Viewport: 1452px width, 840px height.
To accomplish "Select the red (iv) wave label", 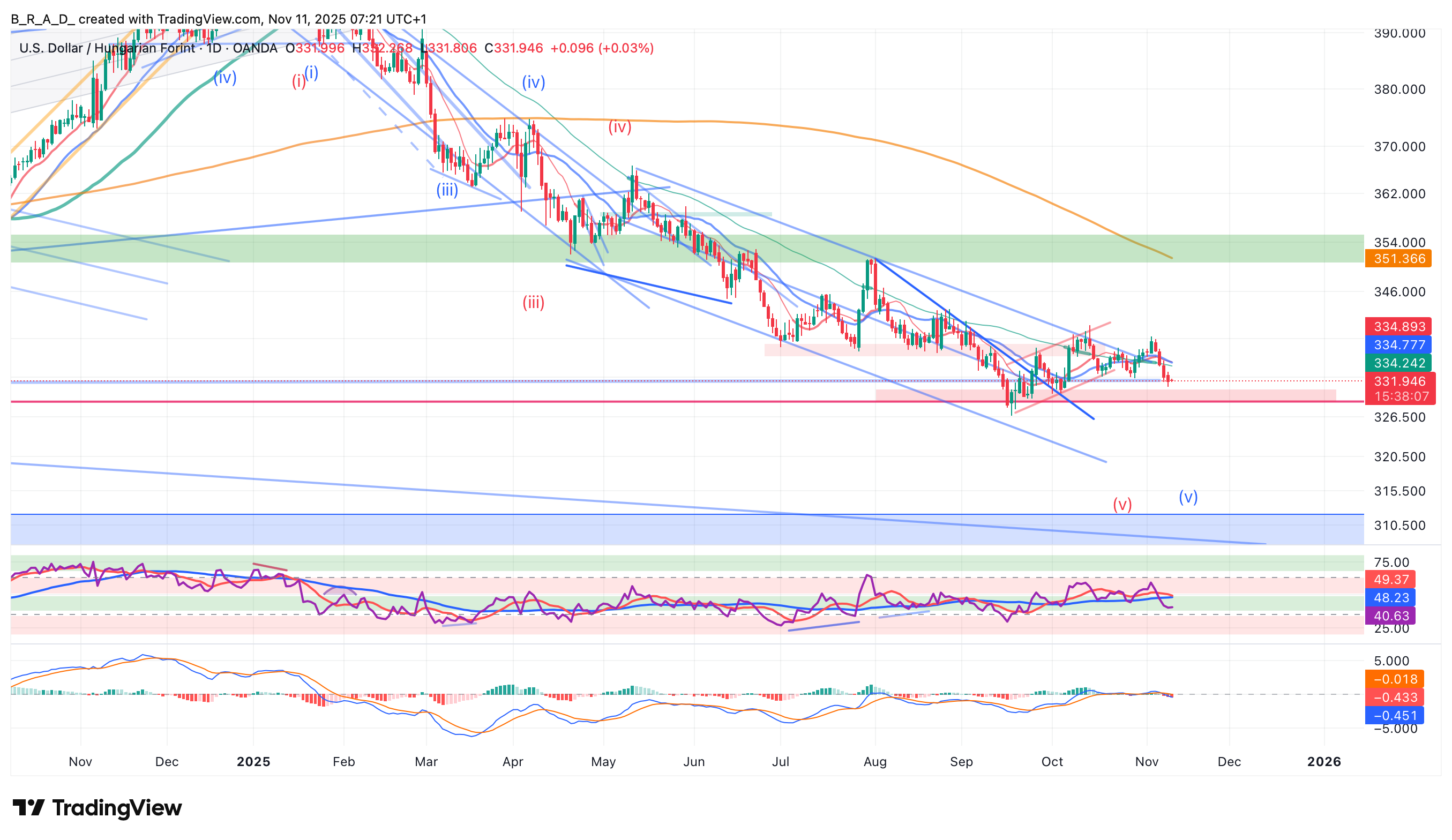I will [x=620, y=127].
